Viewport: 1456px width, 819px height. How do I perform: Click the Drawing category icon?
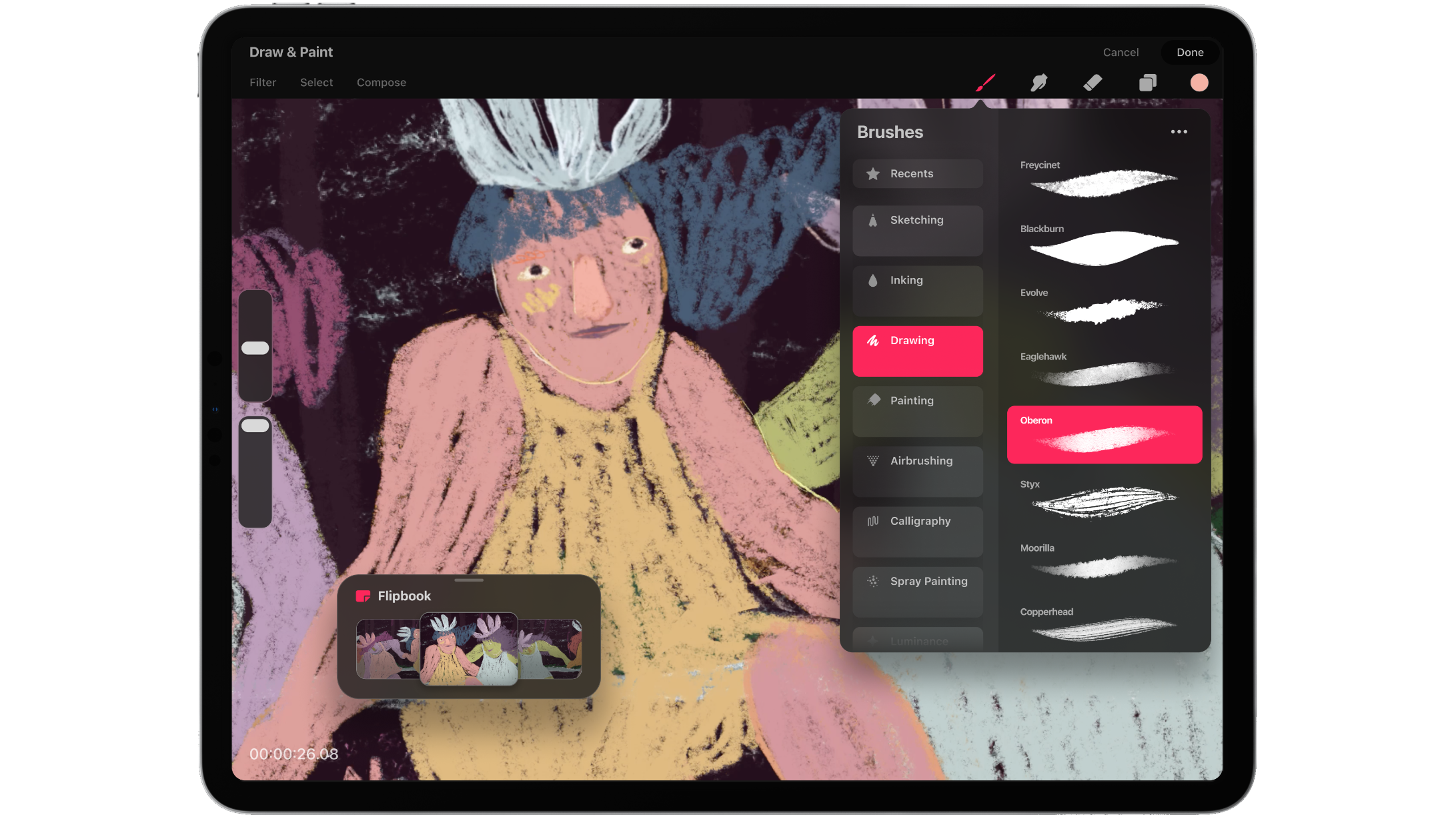pyautogui.click(x=873, y=340)
